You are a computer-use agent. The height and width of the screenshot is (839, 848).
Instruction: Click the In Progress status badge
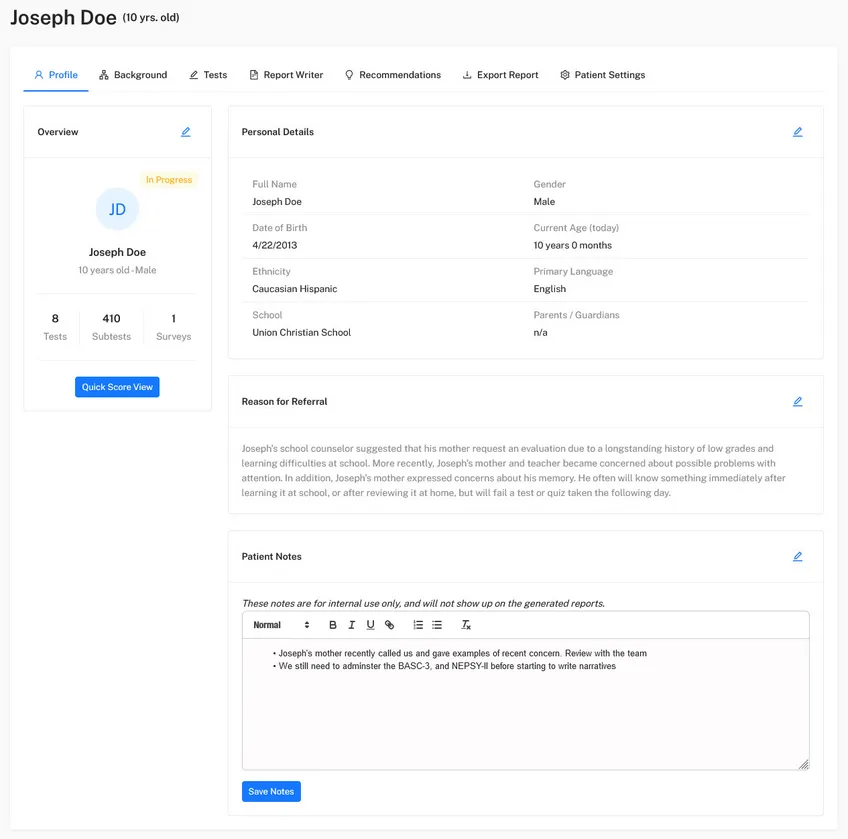point(169,180)
